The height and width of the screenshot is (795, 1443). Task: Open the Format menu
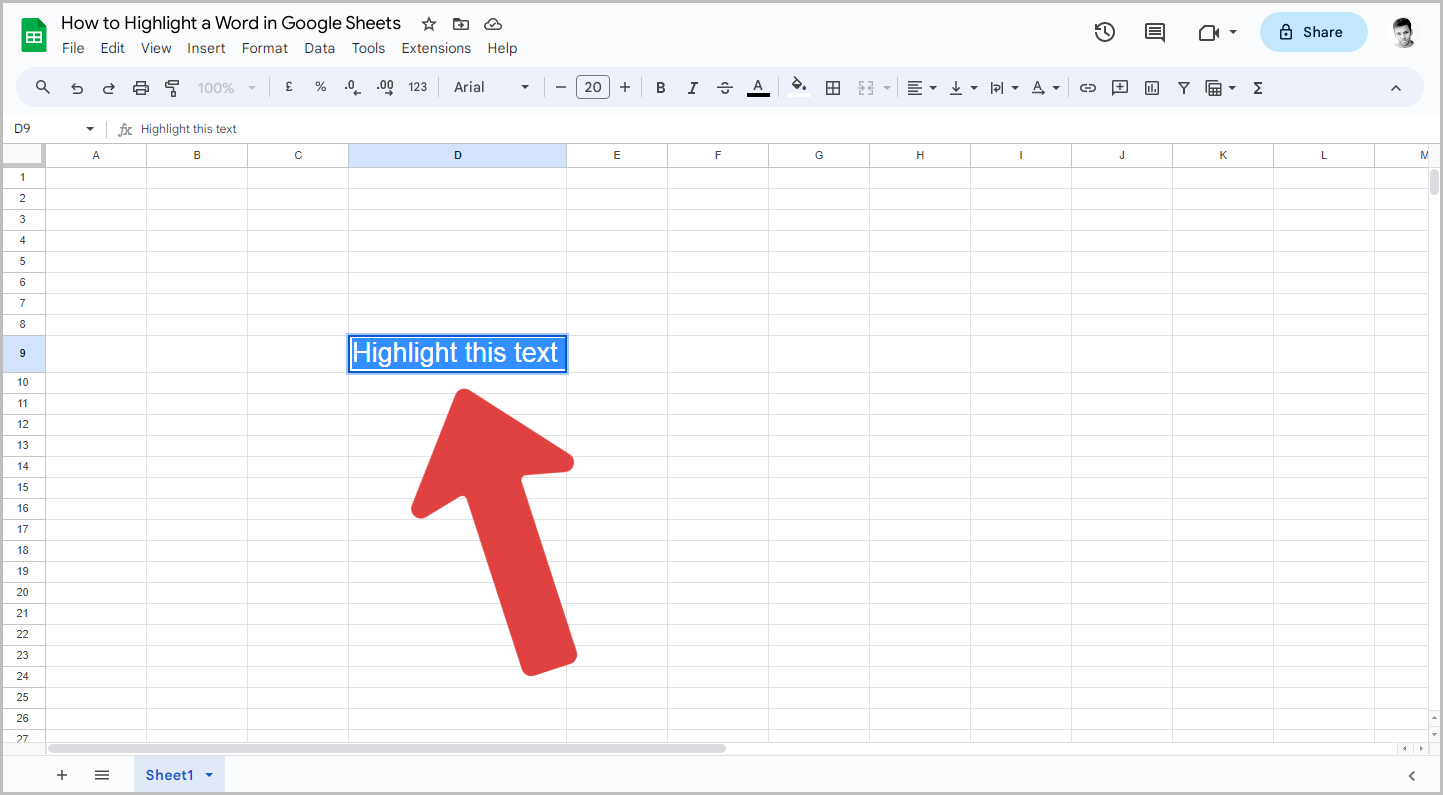(264, 47)
